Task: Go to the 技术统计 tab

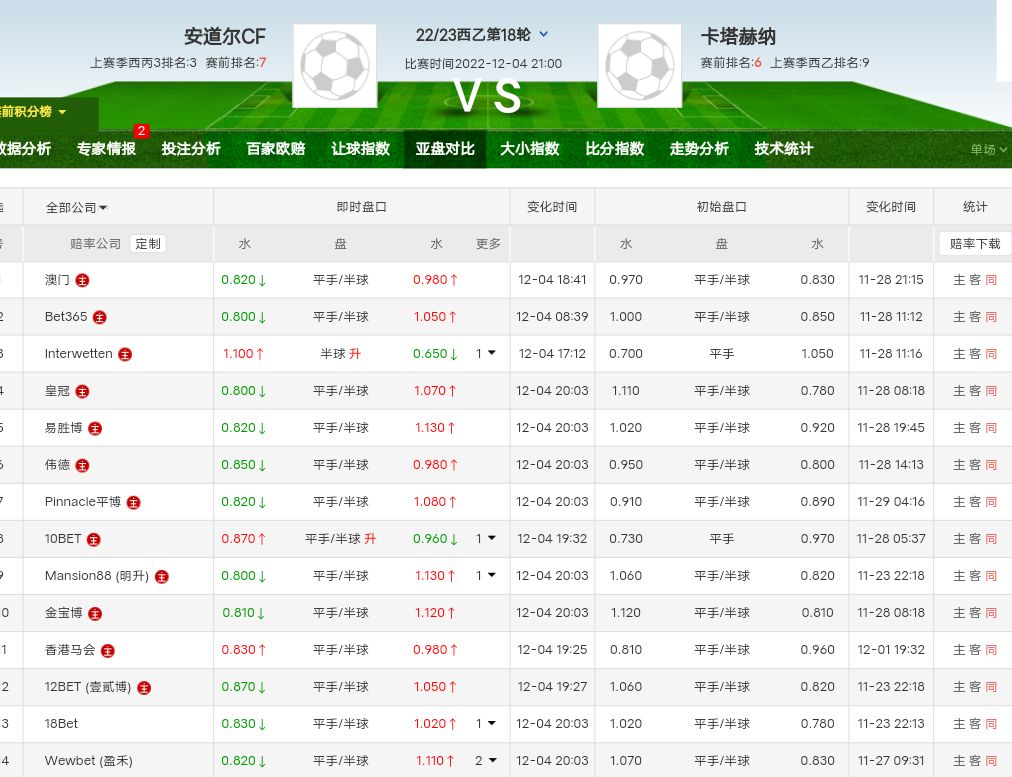Action: click(783, 149)
